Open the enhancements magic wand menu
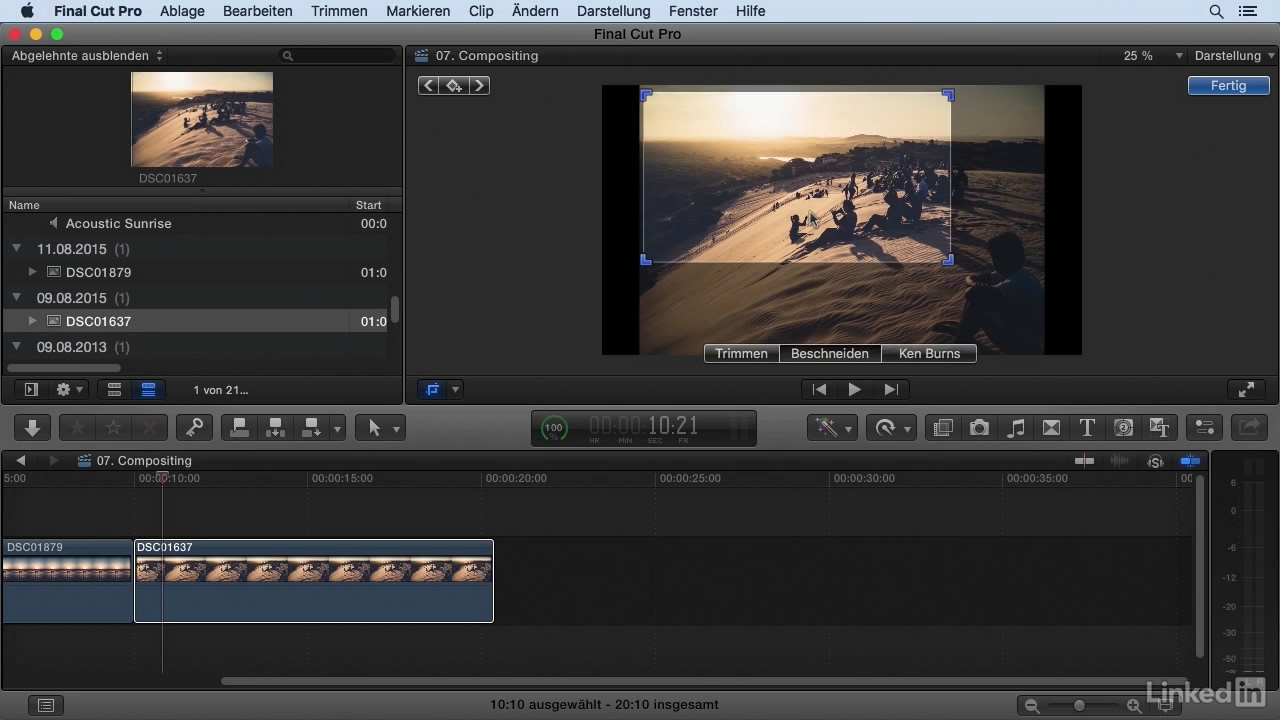 (832, 428)
